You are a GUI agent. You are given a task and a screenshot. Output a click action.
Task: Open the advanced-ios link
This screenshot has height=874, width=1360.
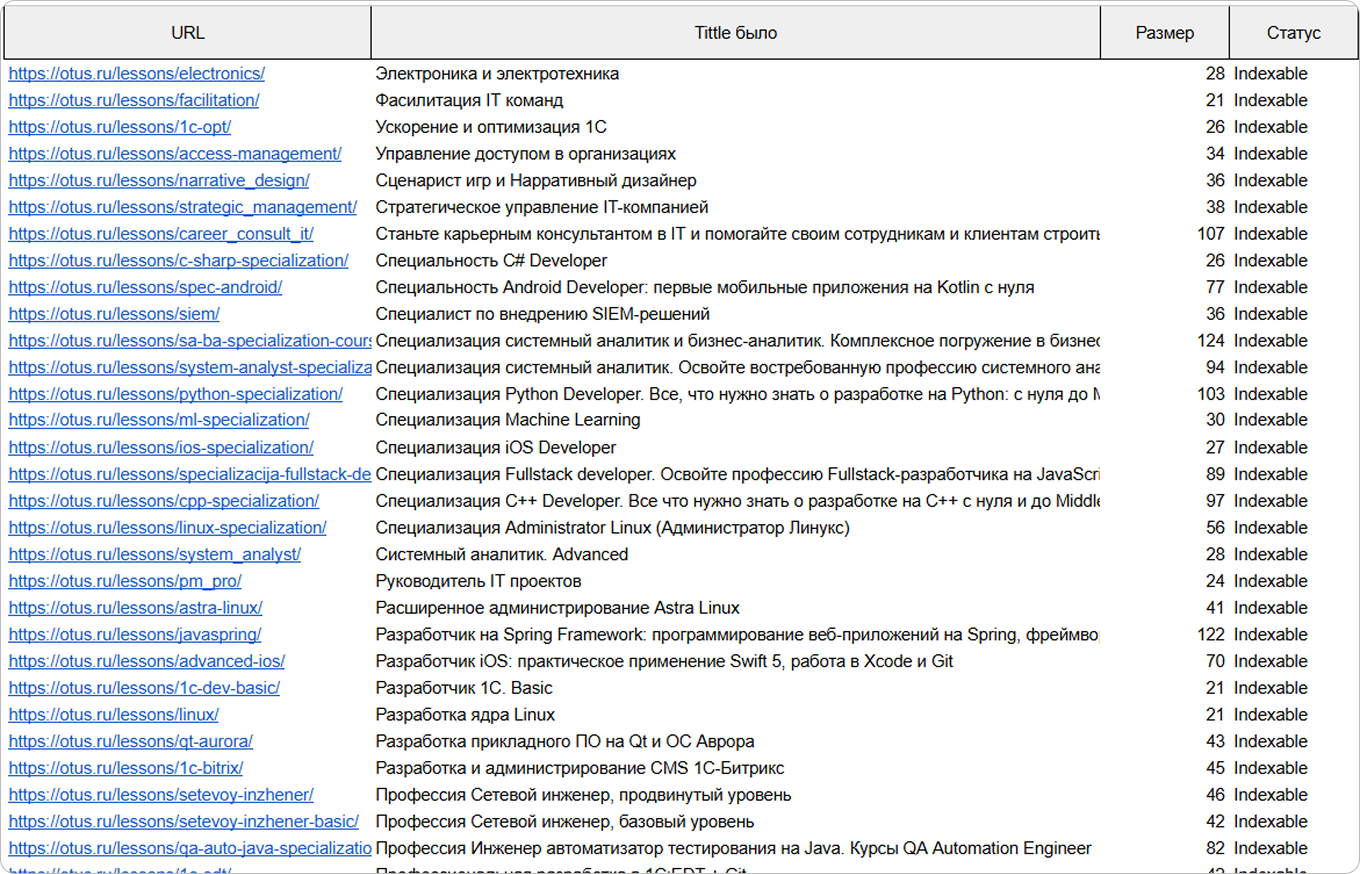point(147,661)
